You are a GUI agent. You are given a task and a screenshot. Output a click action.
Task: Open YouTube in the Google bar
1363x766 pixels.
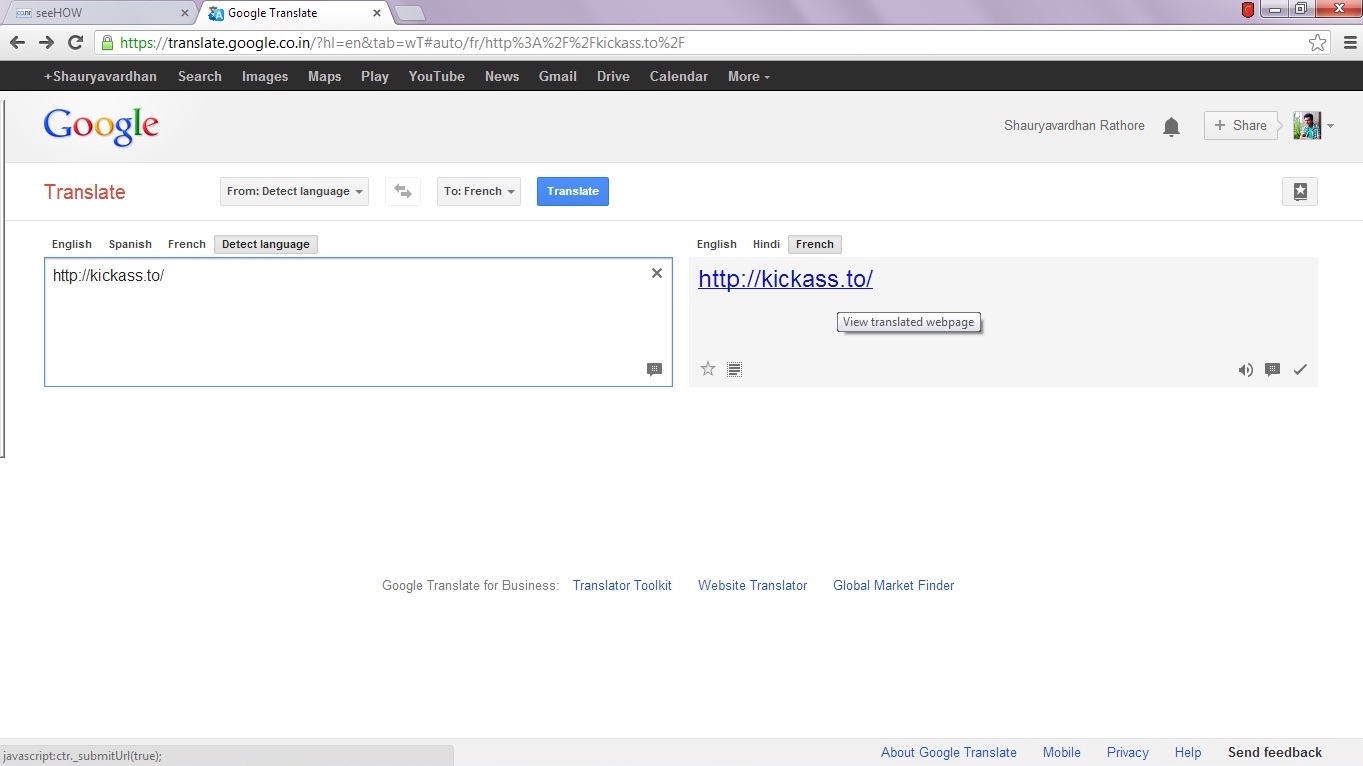coord(437,76)
